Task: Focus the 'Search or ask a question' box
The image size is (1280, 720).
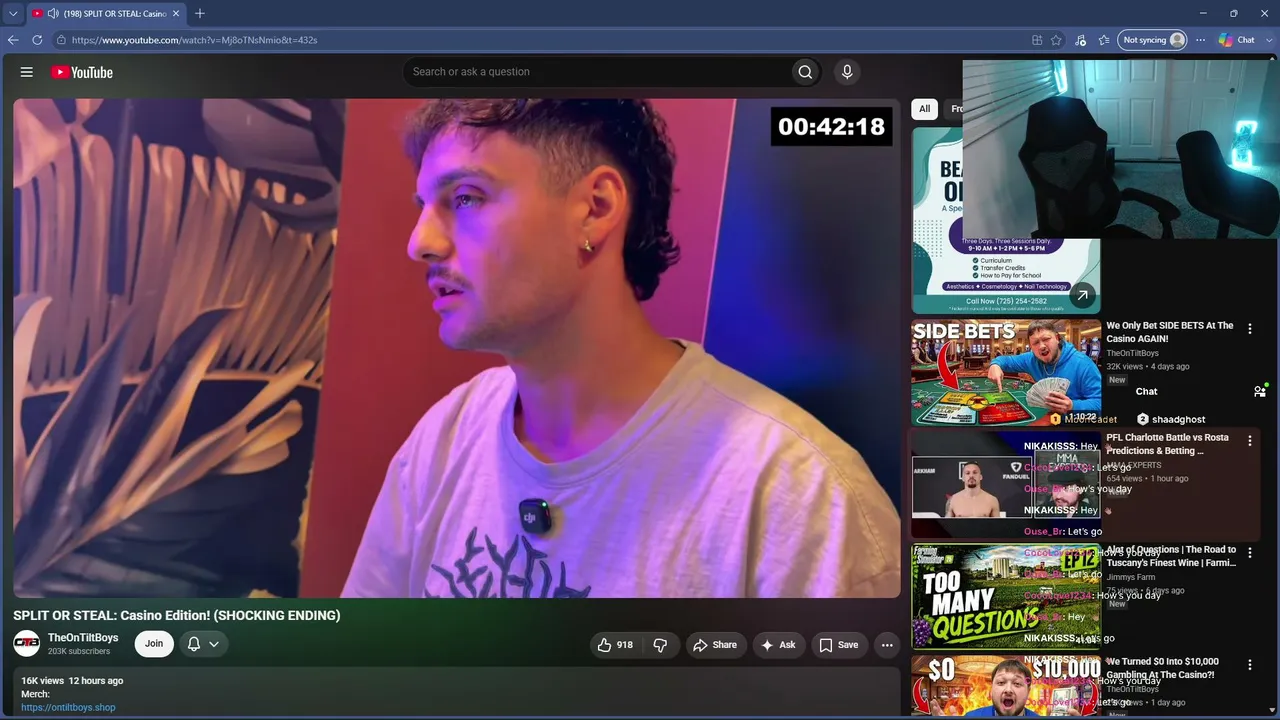Action: [x=596, y=72]
